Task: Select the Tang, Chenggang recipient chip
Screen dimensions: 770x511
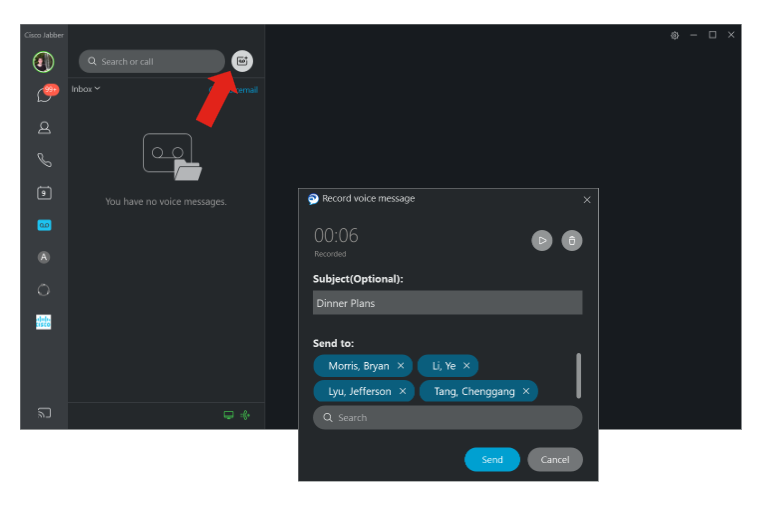Action: pos(479,391)
